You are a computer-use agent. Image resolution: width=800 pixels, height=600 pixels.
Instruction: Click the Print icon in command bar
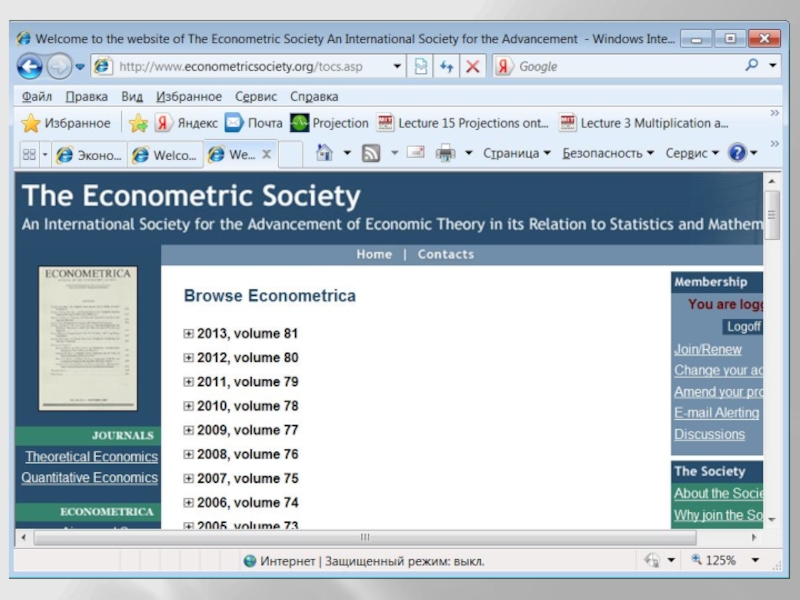445,153
